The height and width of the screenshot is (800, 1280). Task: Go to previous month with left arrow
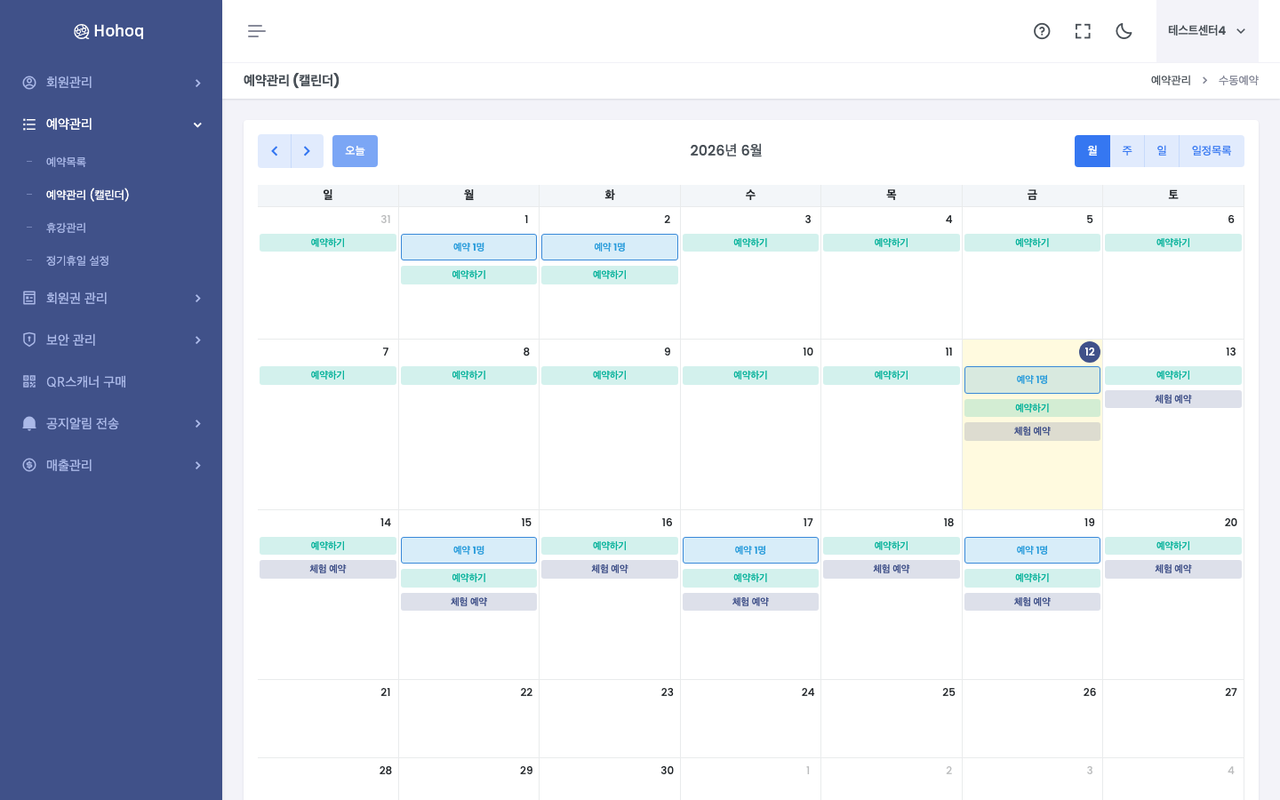[x=274, y=151]
